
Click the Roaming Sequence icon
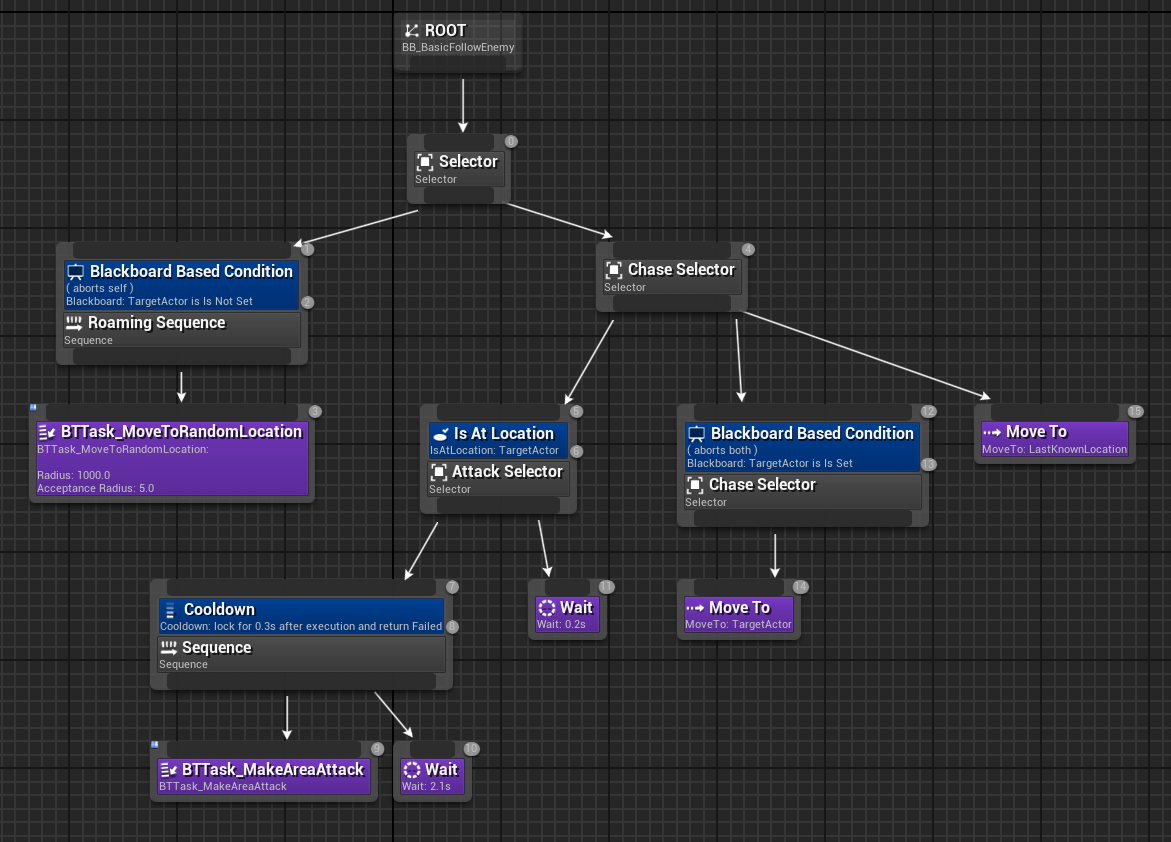point(73,323)
